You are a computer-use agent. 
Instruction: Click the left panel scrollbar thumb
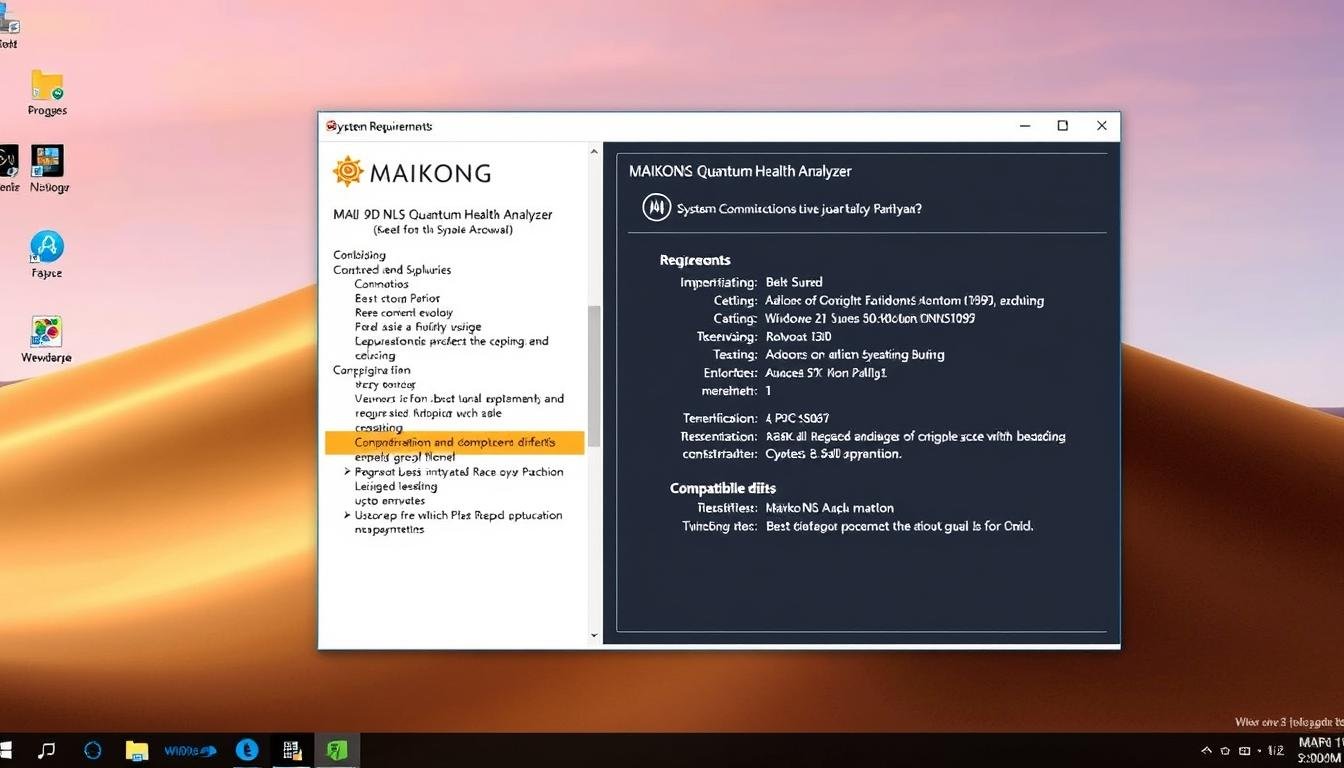coord(594,376)
